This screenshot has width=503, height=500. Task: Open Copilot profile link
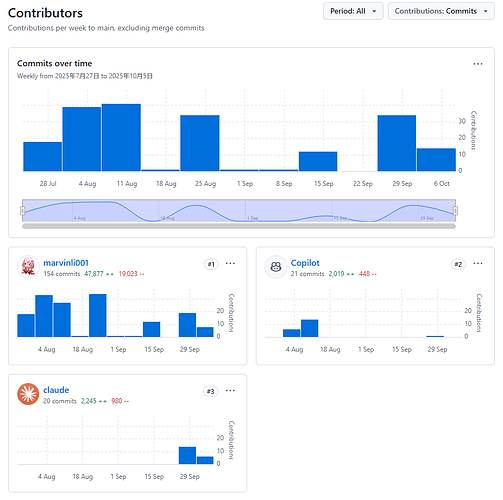click(x=305, y=263)
